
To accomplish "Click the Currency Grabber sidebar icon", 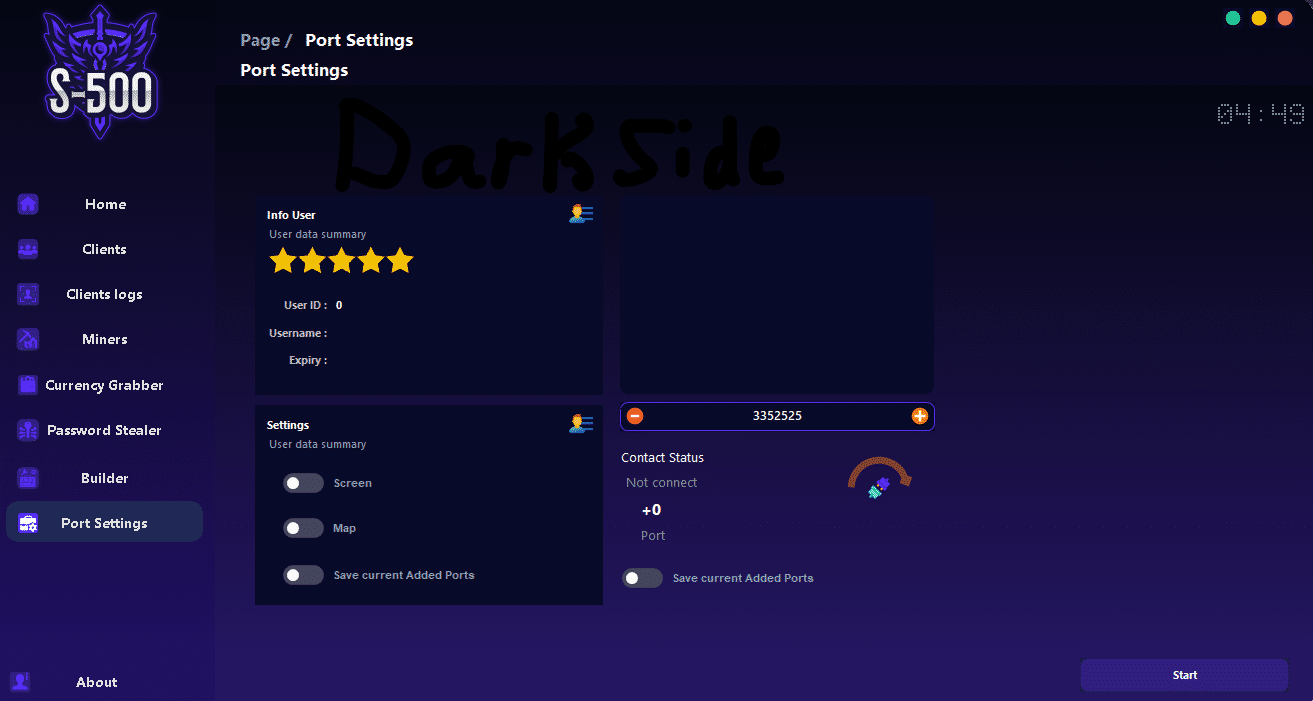I will (x=28, y=385).
